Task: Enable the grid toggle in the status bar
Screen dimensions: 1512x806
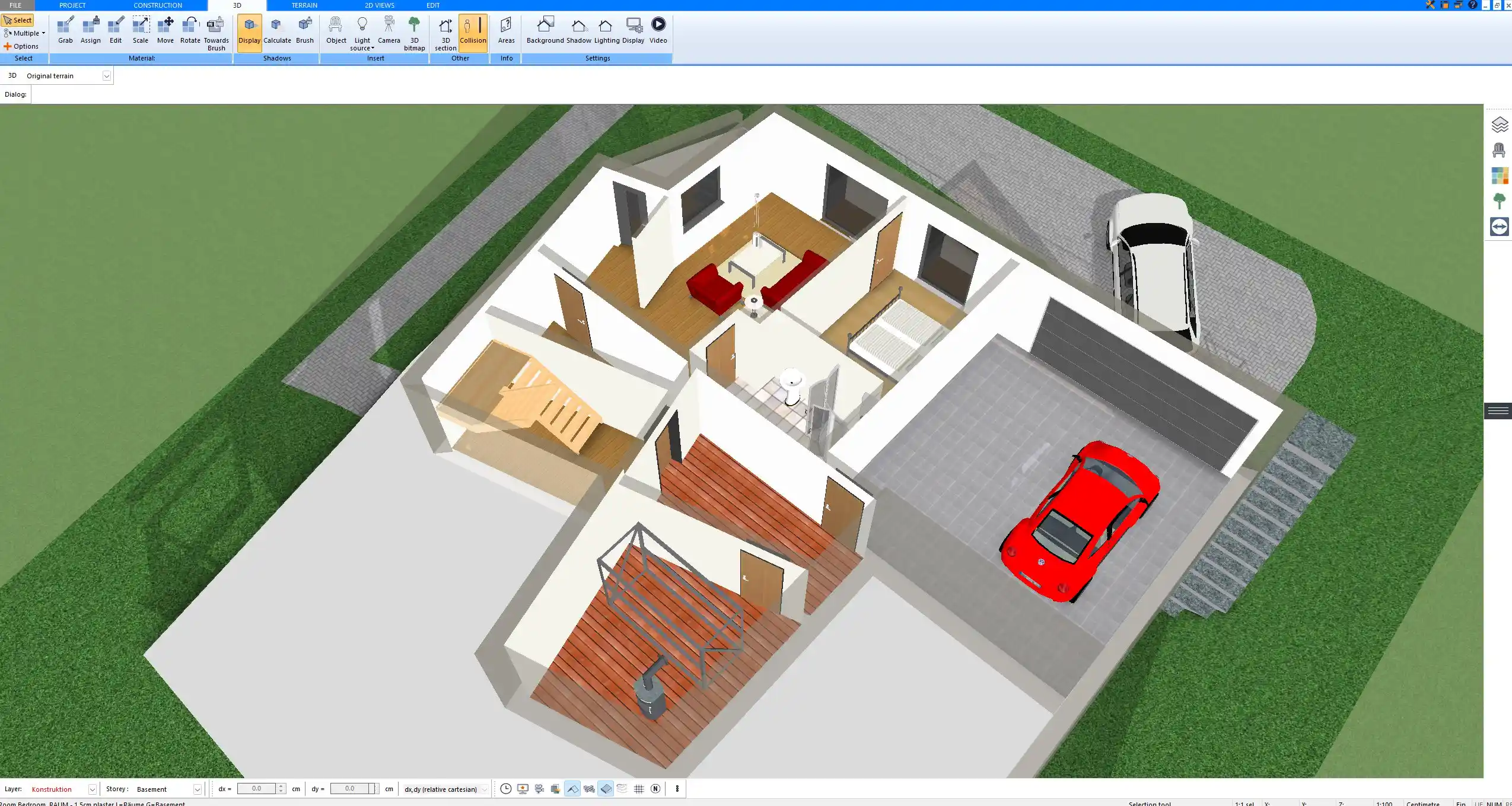Action: pos(639,789)
